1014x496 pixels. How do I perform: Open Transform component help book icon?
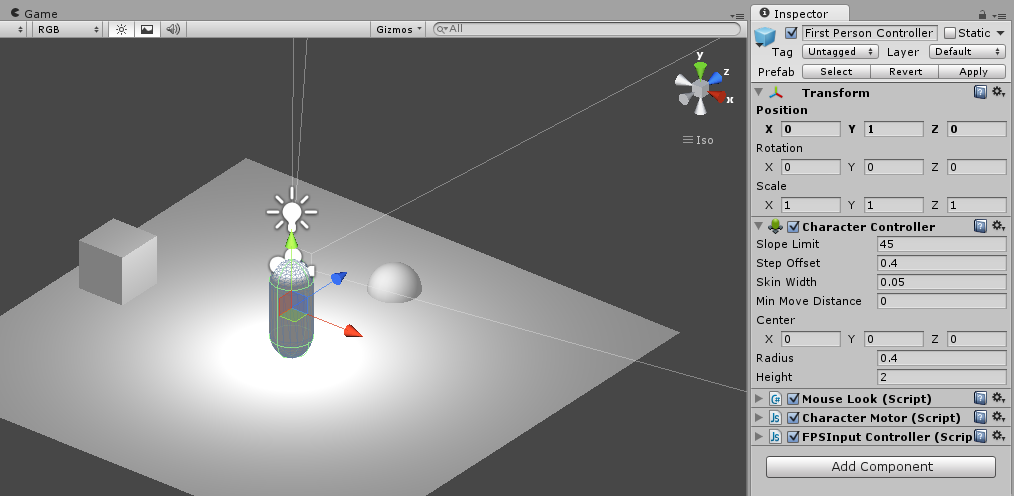click(x=981, y=92)
